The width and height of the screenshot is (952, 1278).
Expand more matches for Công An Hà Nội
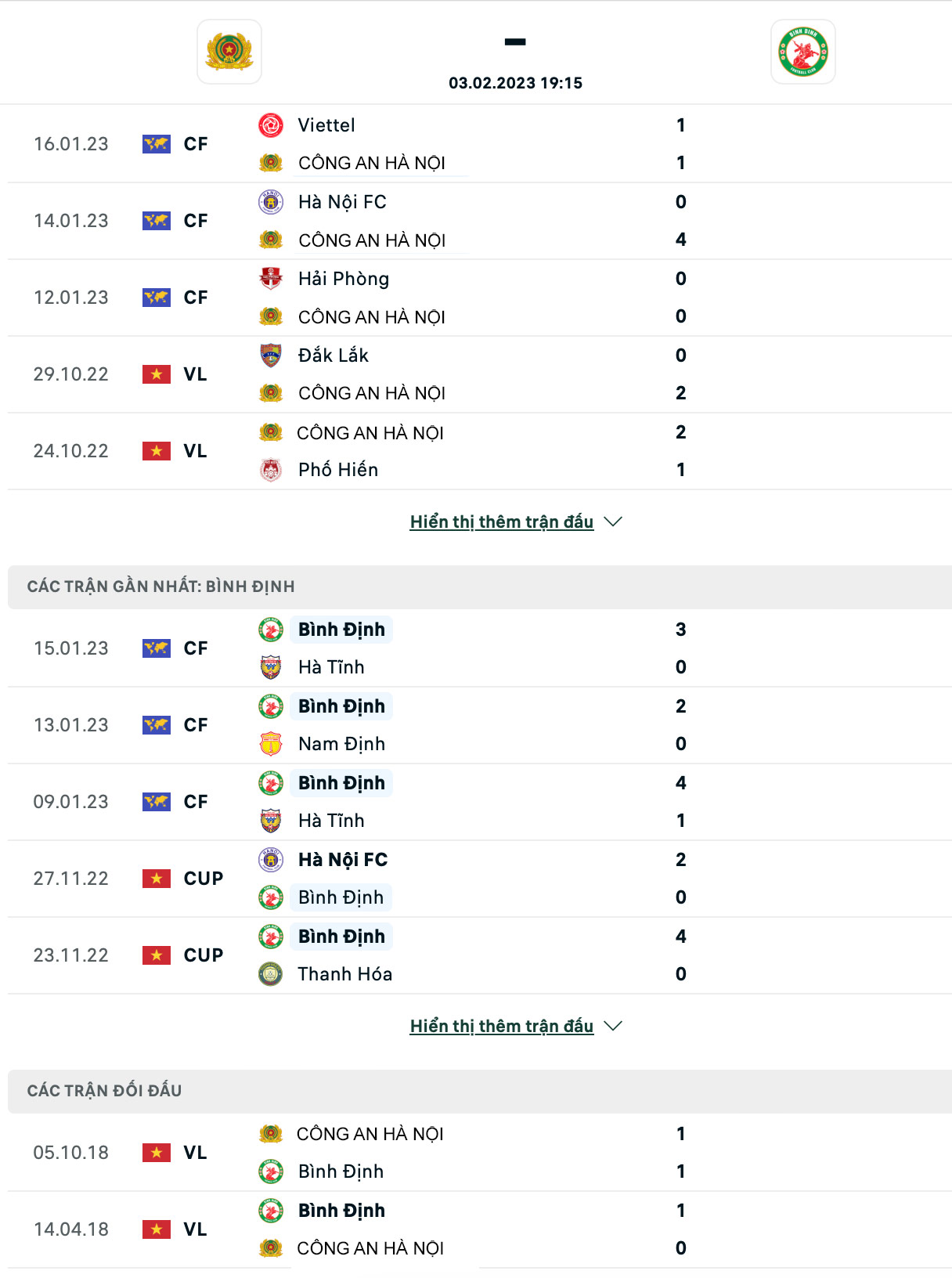pos(502,522)
